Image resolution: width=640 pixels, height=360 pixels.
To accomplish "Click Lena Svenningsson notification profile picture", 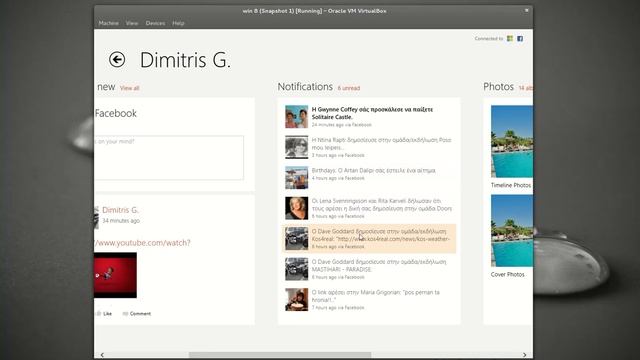I will 297,208.
